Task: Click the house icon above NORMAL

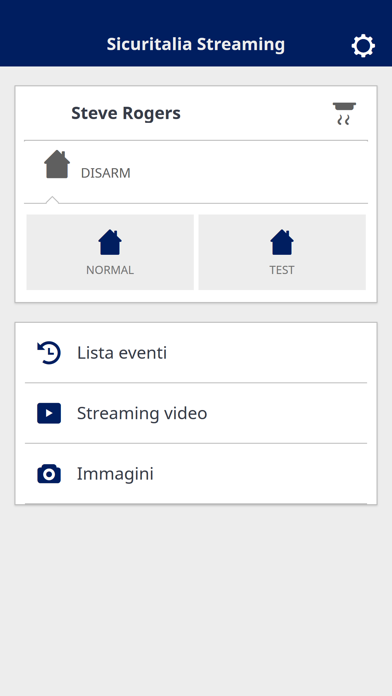Action: [x=110, y=242]
